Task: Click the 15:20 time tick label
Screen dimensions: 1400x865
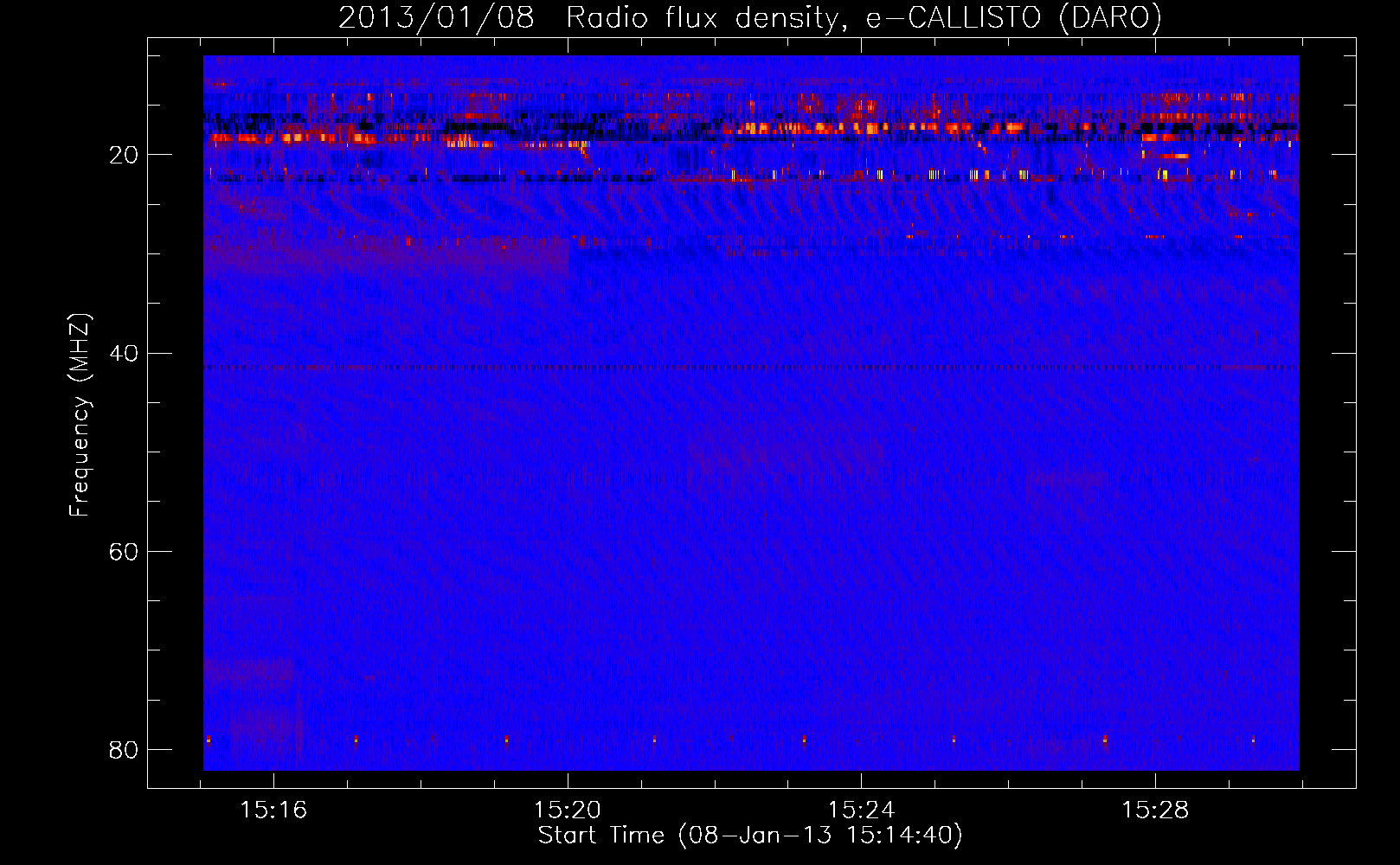Action: 568,811
